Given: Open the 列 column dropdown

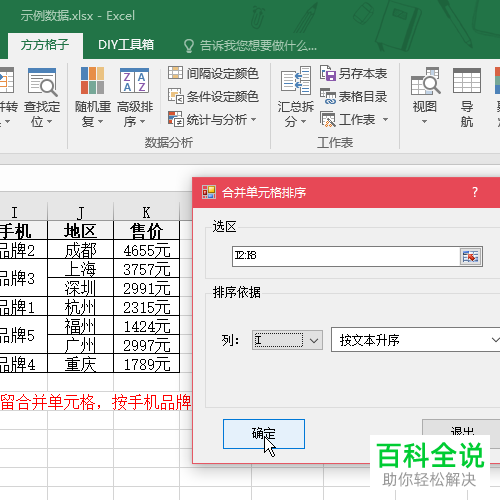Looking at the screenshot, I should coord(287,340).
